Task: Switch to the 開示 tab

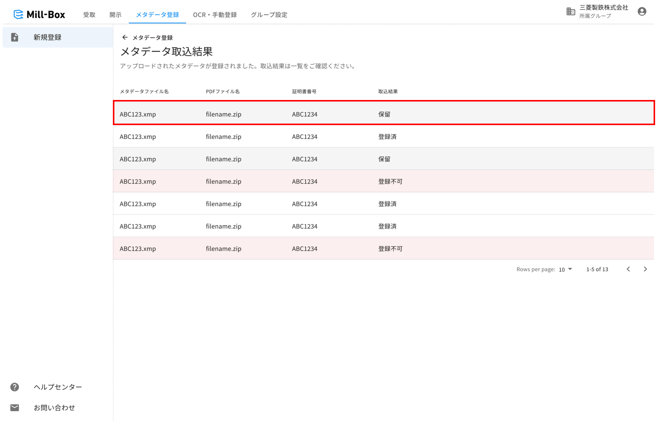Action: coord(115,15)
